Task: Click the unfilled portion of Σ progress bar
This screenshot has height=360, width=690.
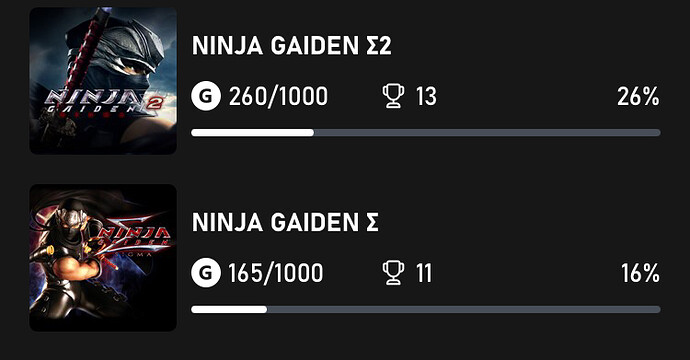Action: (x=463, y=309)
